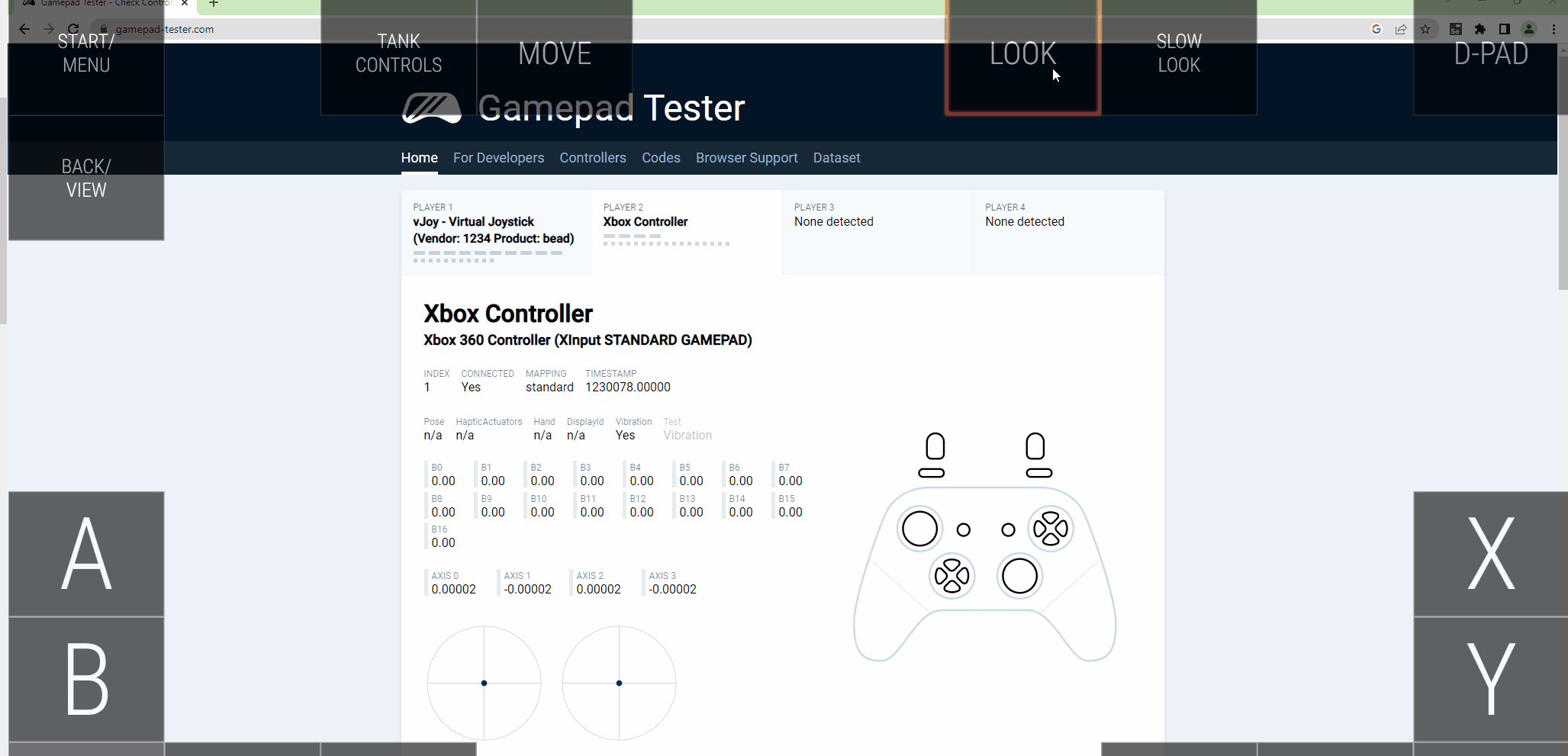The width and height of the screenshot is (1568, 756).
Task: Click the left stick on controller diagram
Action: click(919, 529)
